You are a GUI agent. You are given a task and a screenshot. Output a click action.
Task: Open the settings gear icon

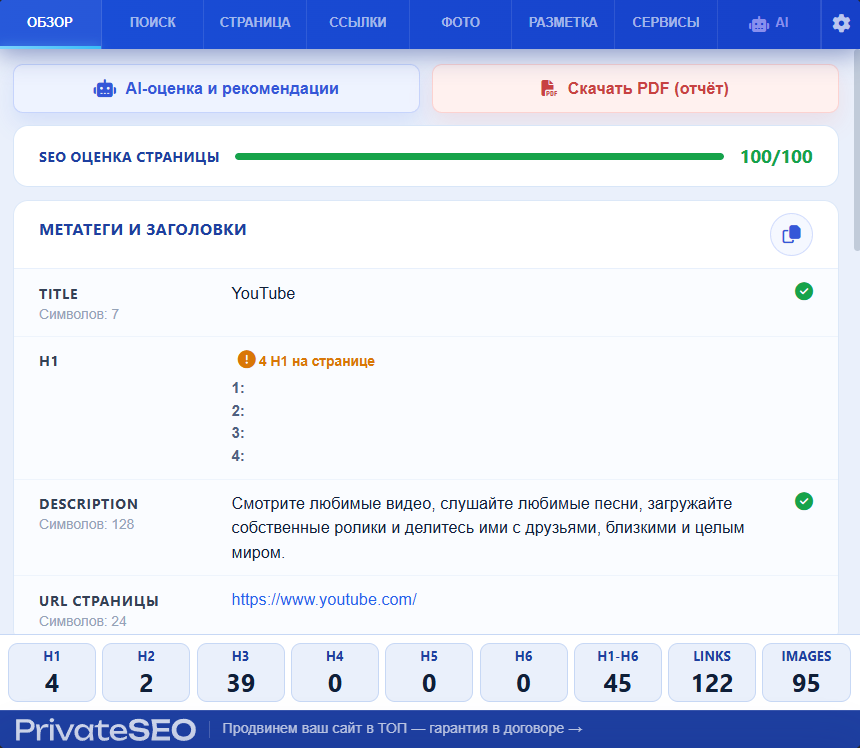[841, 23]
